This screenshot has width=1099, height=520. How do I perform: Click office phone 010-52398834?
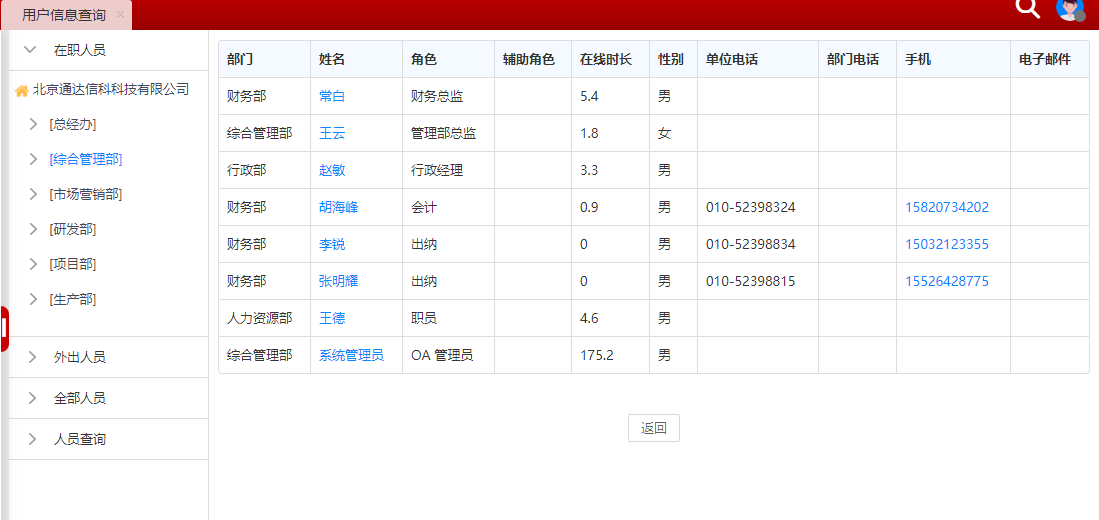pyautogui.click(x=751, y=245)
